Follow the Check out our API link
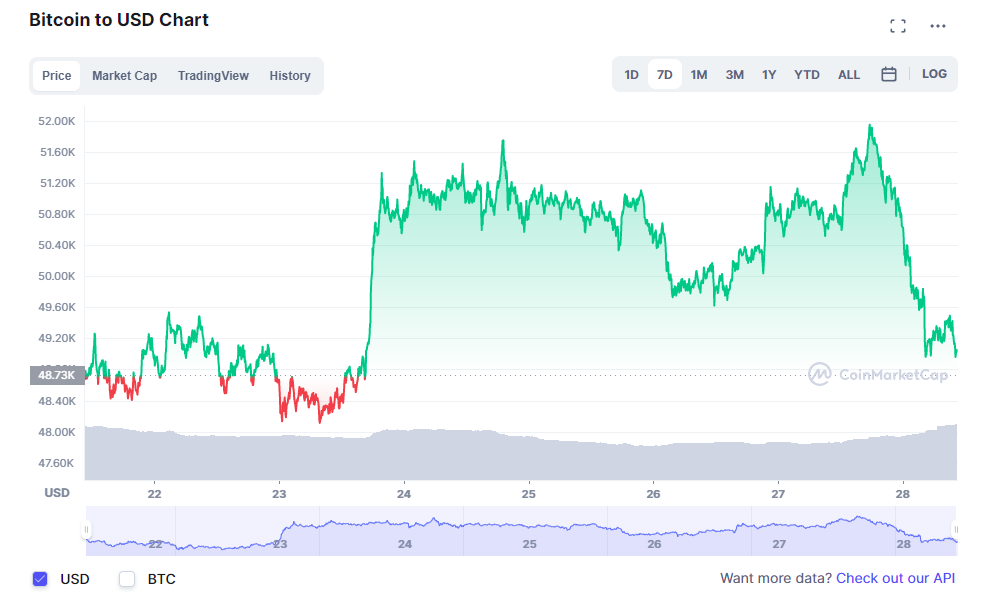Image resolution: width=982 pixels, height=615 pixels. pos(895,578)
